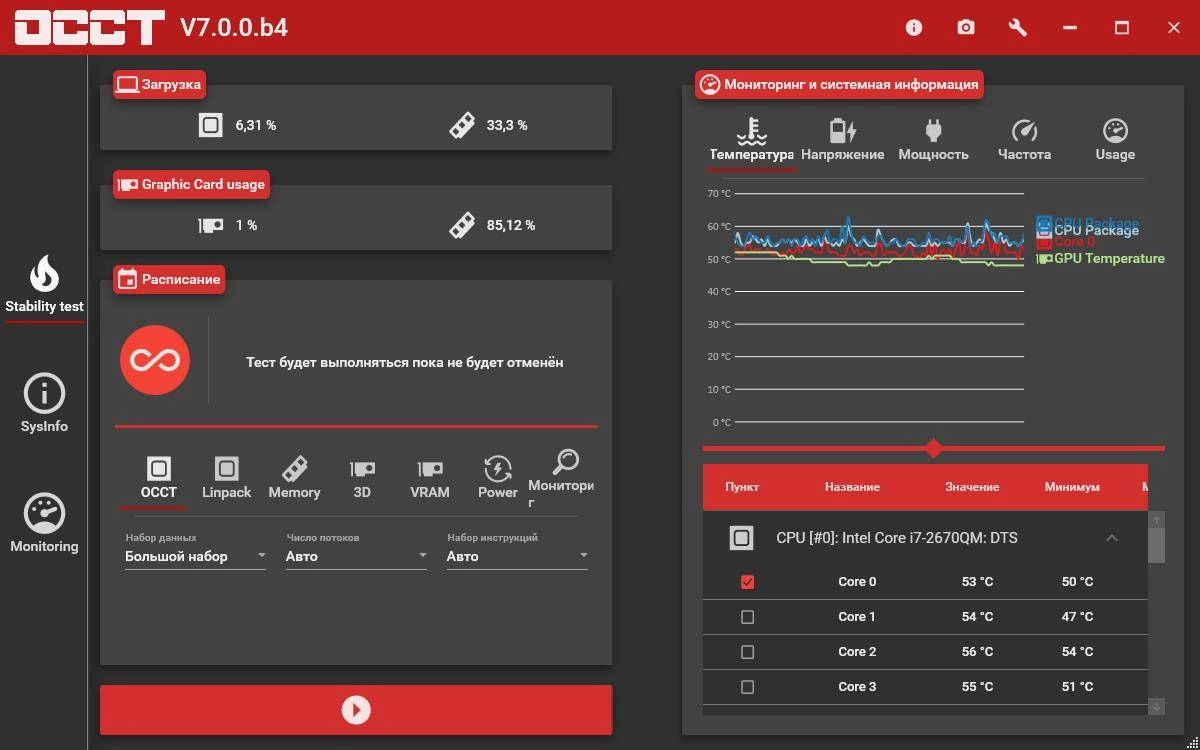Switch to the Usage tab
Viewport: 1200px width, 750px height.
[x=1115, y=141]
